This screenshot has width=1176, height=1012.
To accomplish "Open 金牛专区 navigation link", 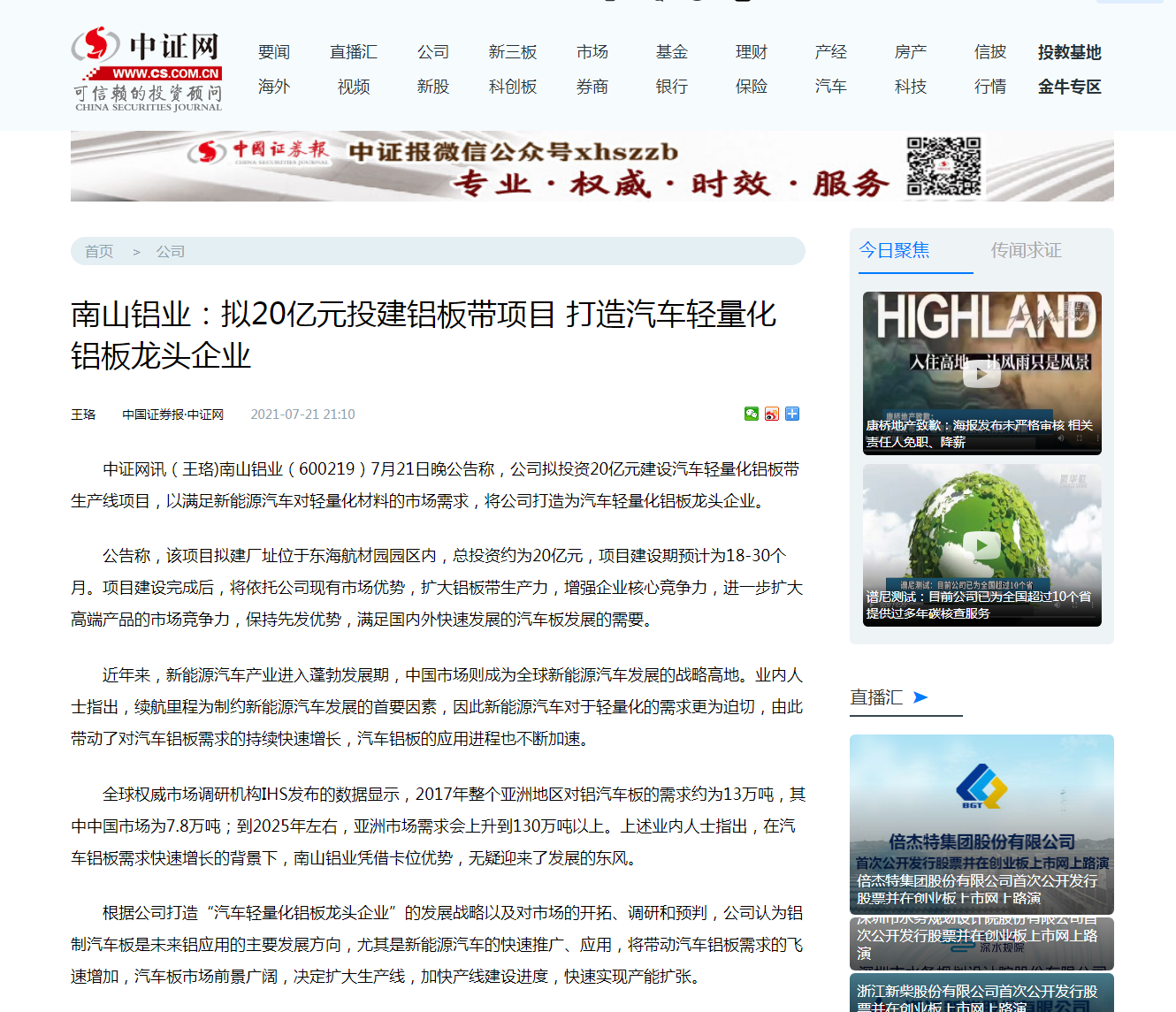I will click(x=1069, y=87).
